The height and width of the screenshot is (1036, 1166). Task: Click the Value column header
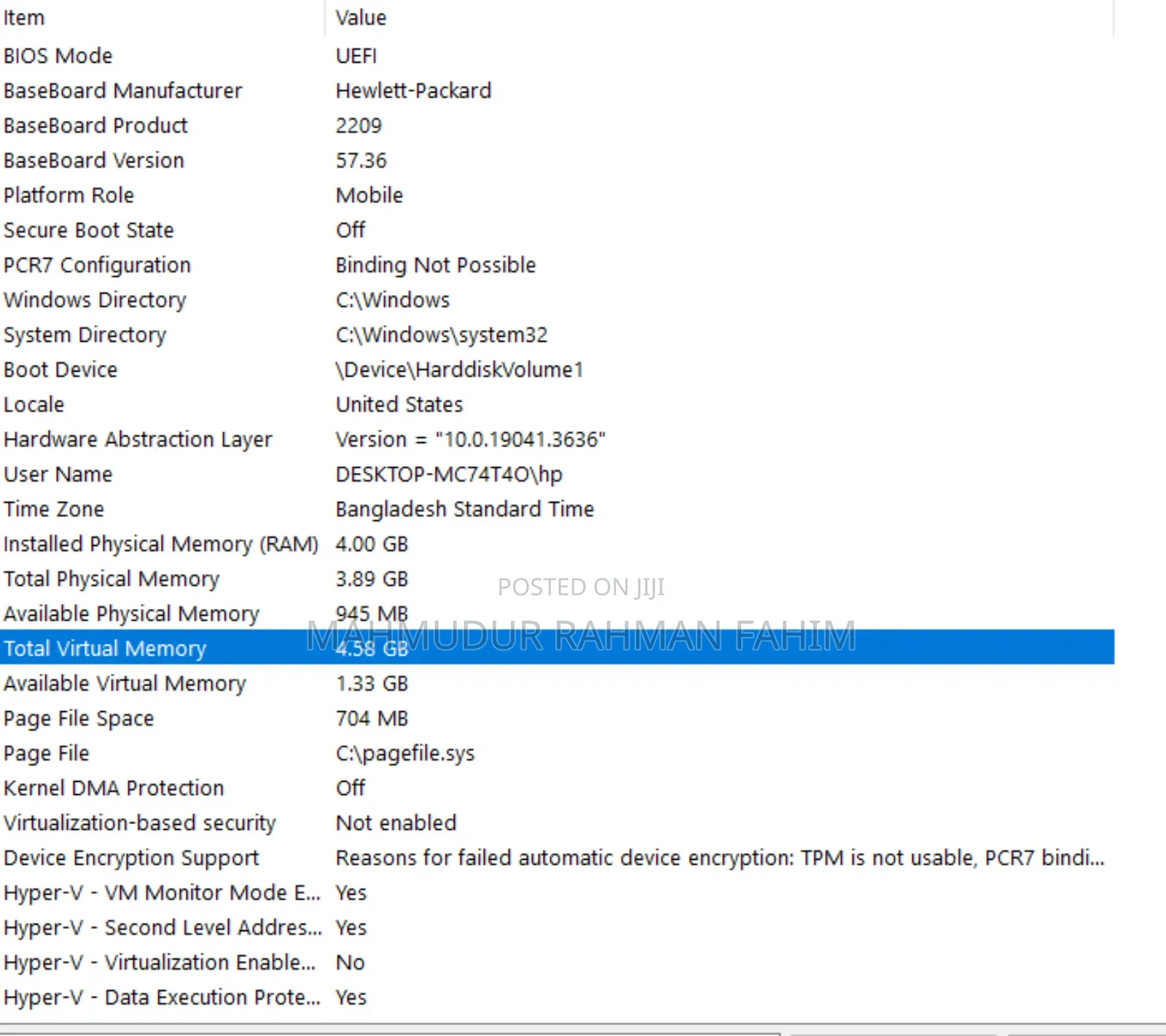click(x=361, y=17)
